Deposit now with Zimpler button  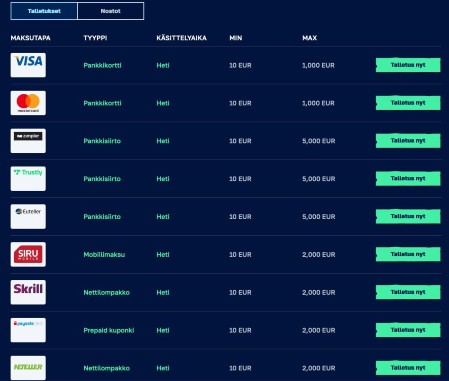(x=408, y=141)
